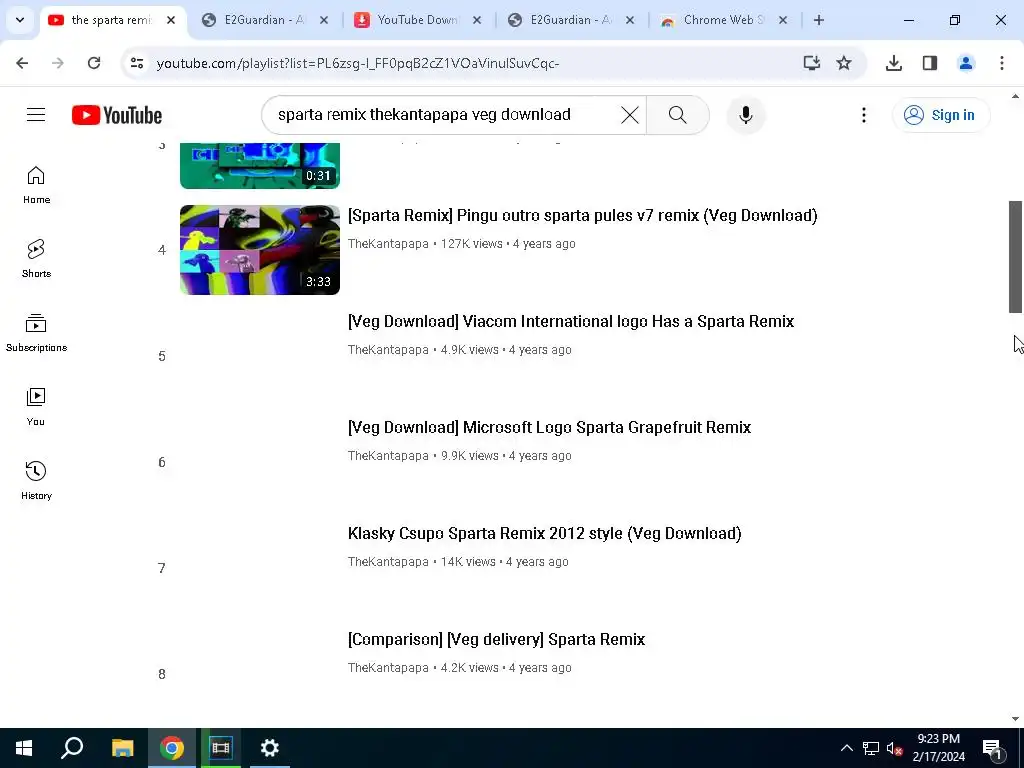Open Subscriptions in the sidebar
This screenshot has height=768, width=1024.
click(x=36, y=332)
